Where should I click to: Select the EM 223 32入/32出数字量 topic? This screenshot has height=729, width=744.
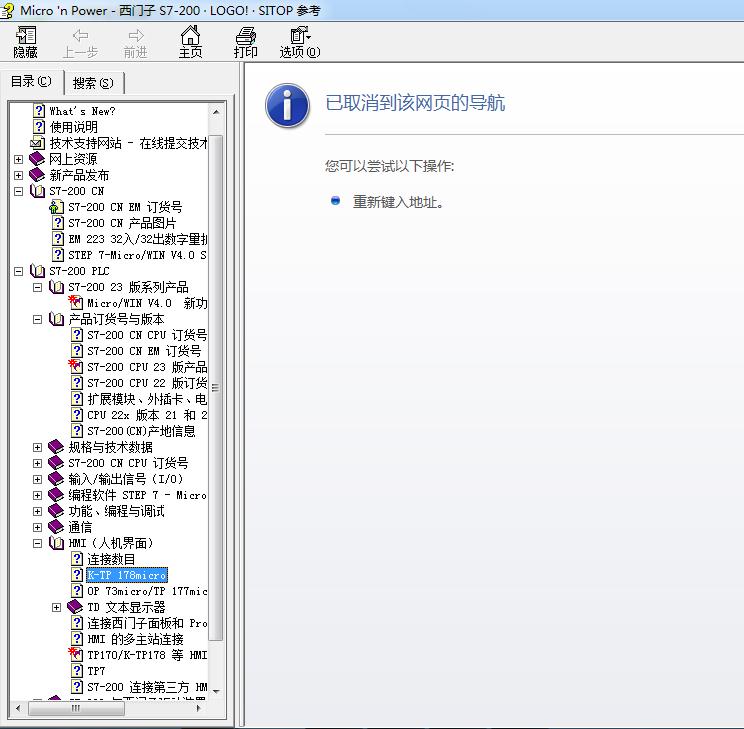click(138, 239)
